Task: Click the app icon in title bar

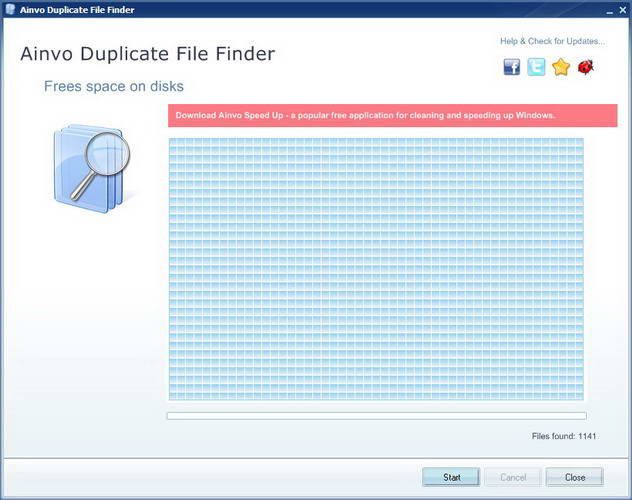Action: click(x=10, y=9)
